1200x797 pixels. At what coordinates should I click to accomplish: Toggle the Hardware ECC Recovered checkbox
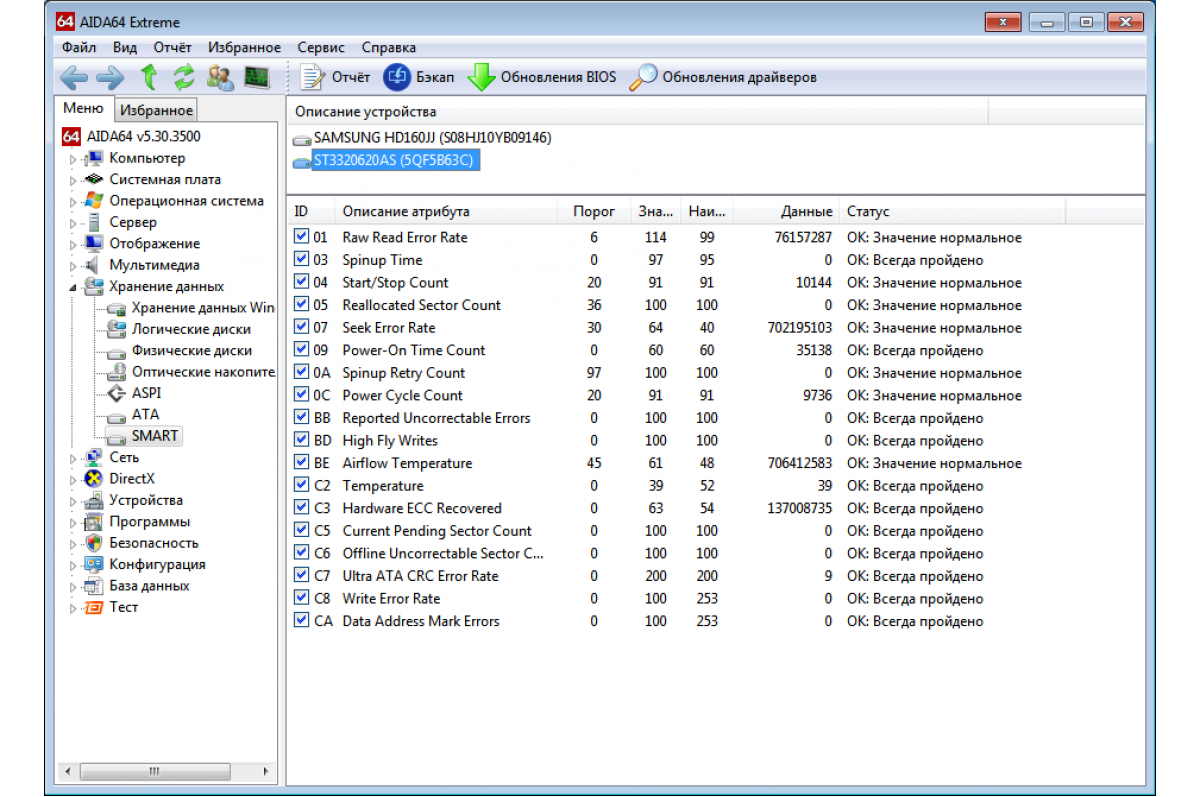301,507
